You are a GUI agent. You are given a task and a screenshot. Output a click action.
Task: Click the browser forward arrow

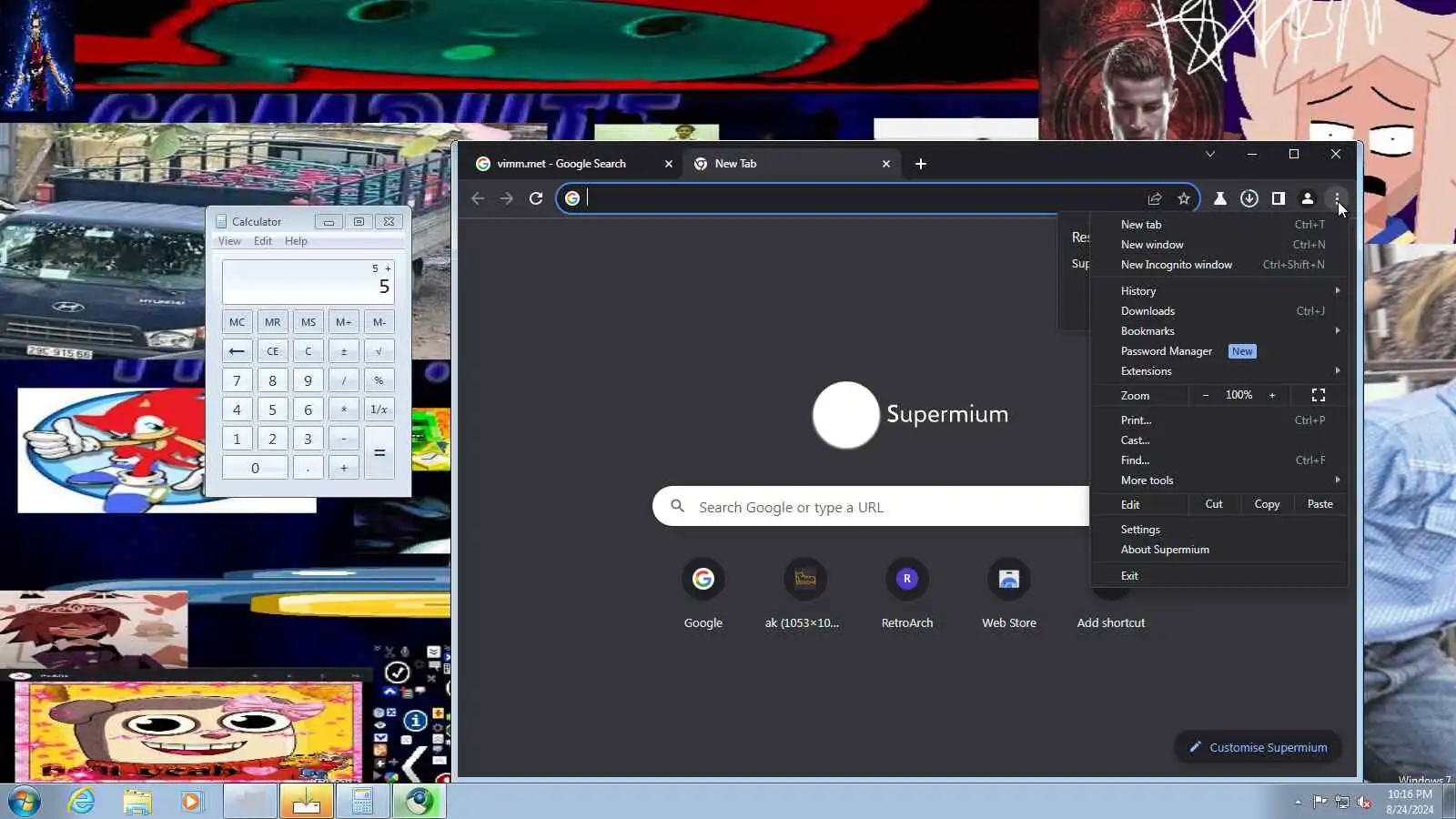tap(507, 198)
